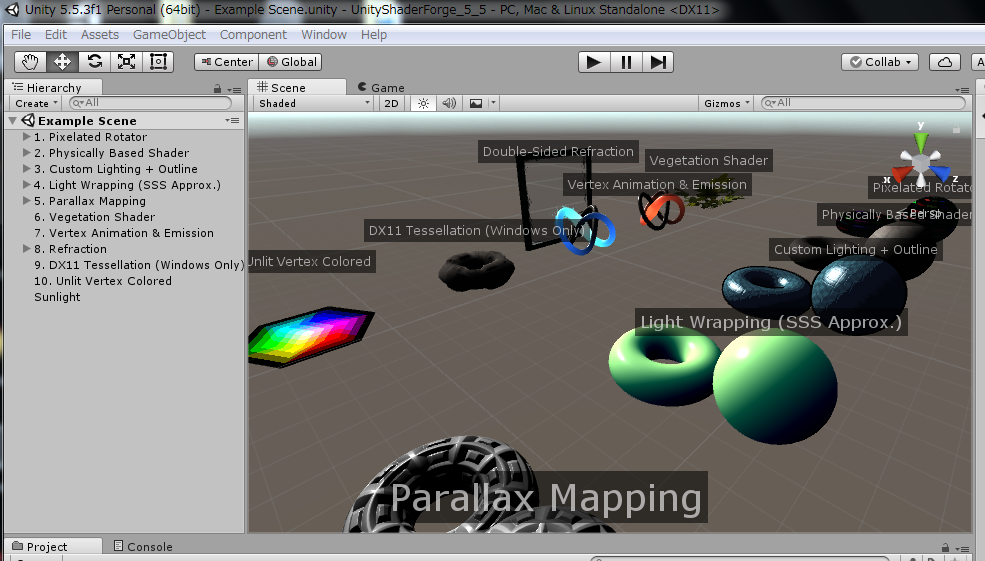Screen dimensions: 985x561
Task: Switch to the Game tab
Action: pyautogui.click(x=381, y=87)
